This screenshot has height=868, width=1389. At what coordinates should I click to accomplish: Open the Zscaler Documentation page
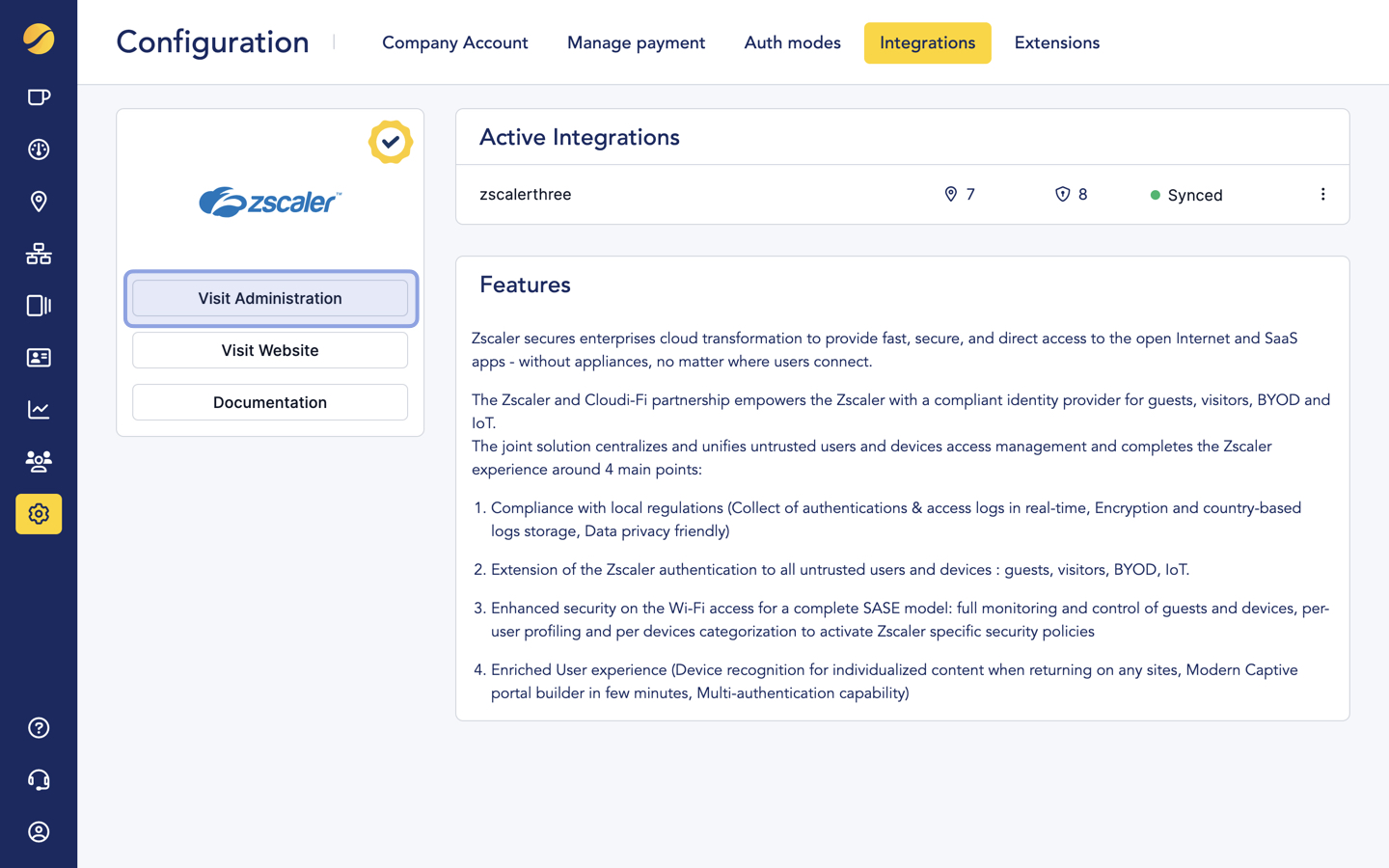click(270, 402)
